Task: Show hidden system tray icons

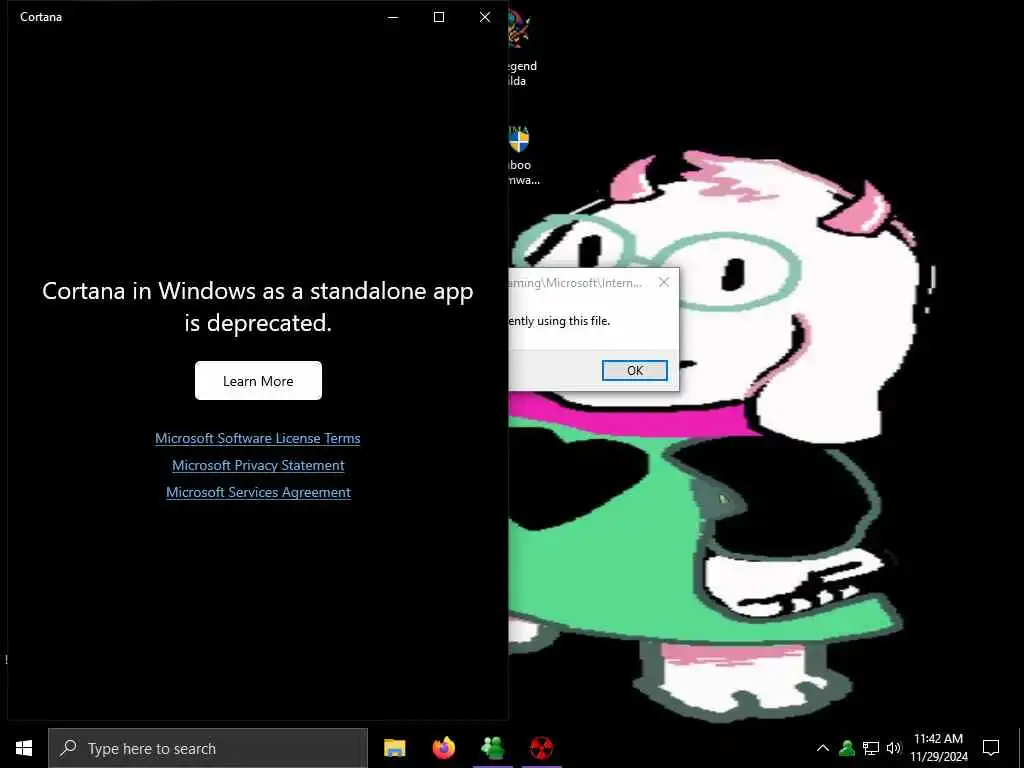Action: pos(823,748)
